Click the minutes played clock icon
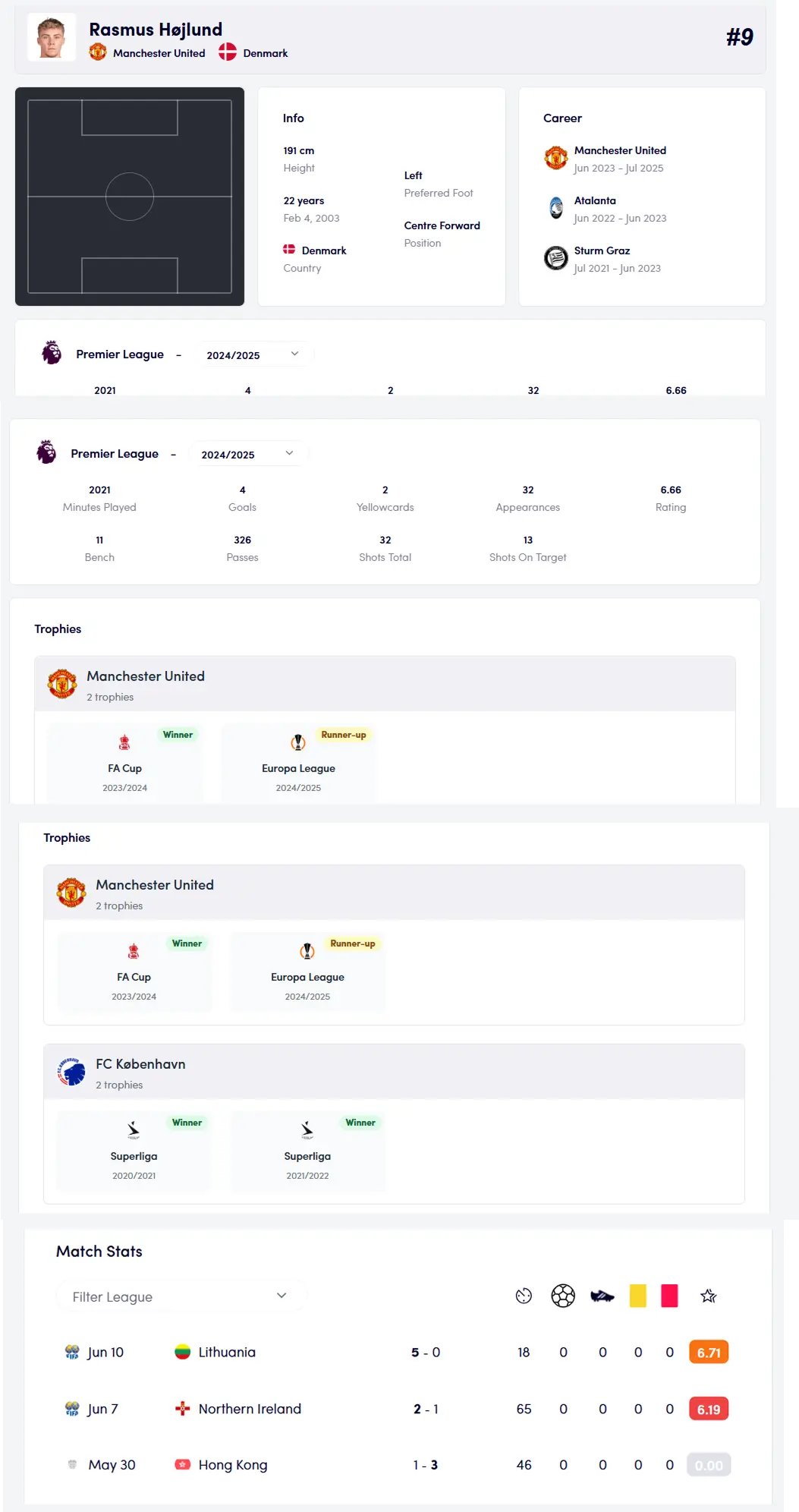Screen dimensions: 799x1512 coord(524,1296)
